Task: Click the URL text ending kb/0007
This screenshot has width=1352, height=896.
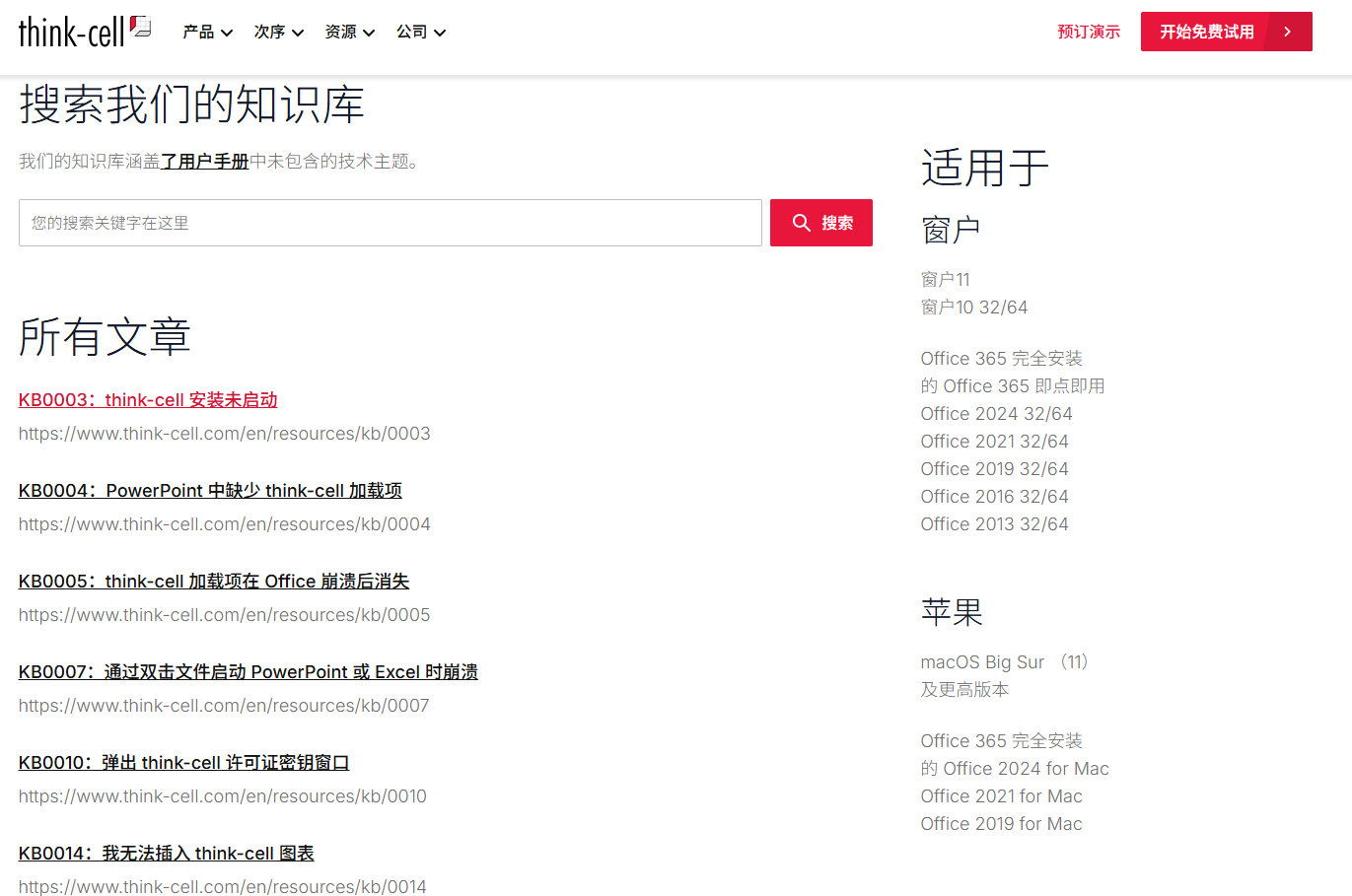Action: pyautogui.click(x=224, y=706)
